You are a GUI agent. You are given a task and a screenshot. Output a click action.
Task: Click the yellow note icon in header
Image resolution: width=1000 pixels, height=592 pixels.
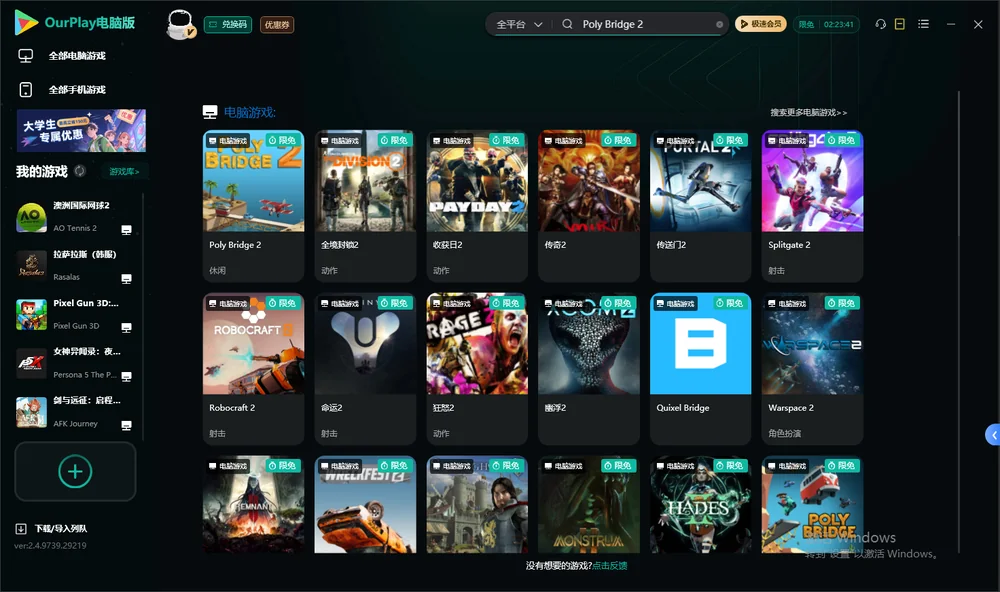point(900,24)
